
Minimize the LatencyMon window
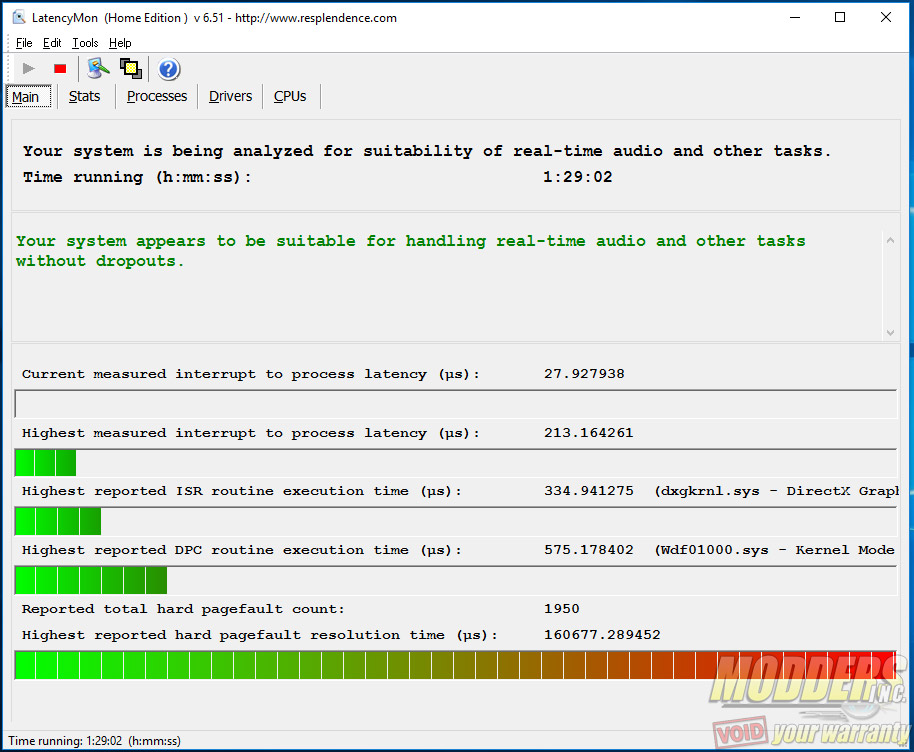click(795, 17)
